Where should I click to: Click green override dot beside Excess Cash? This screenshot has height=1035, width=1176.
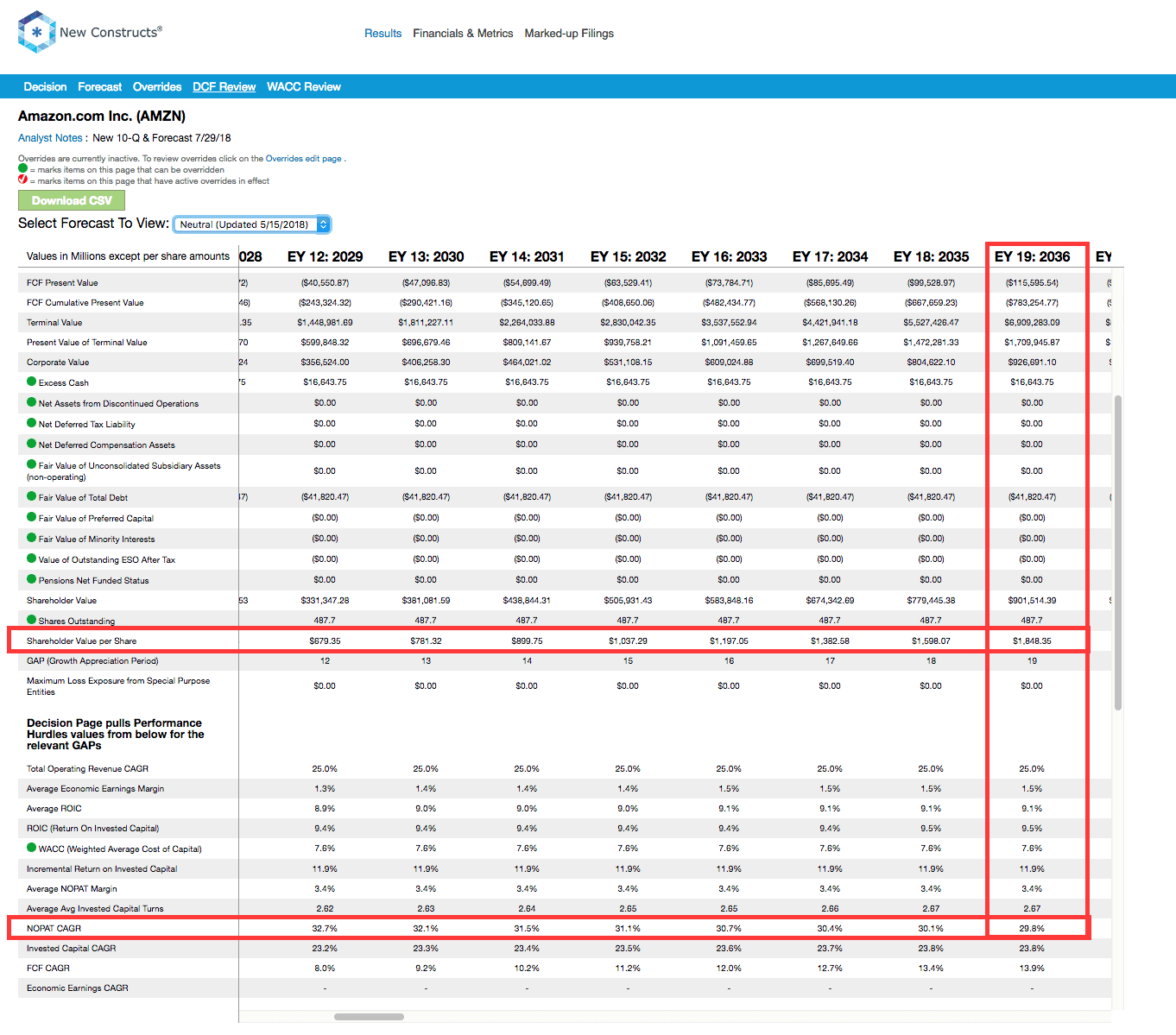pos(32,382)
